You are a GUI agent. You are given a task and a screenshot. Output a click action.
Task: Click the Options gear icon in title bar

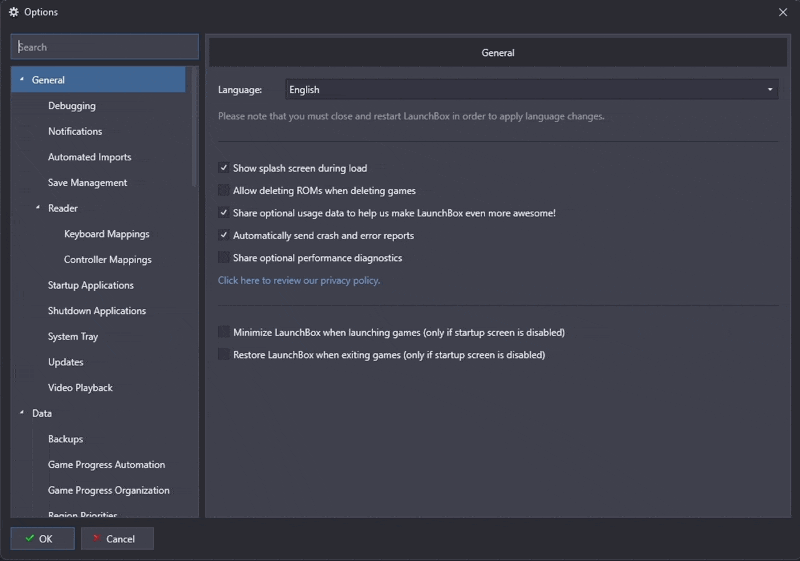[x=14, y=12]
